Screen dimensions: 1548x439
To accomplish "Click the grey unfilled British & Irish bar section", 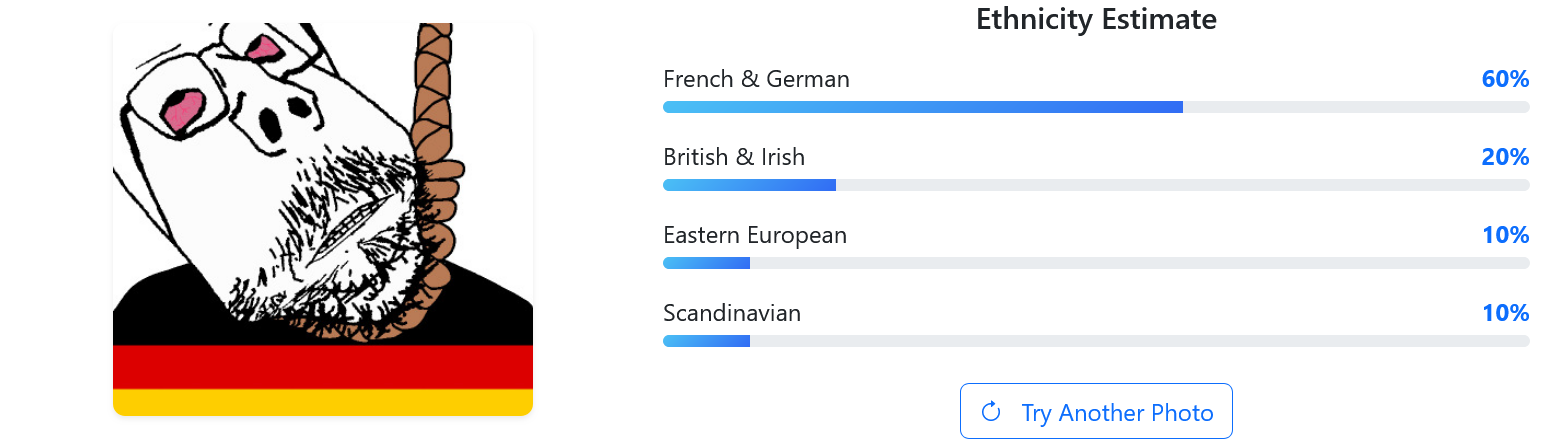I will (x=1182, y=185).
